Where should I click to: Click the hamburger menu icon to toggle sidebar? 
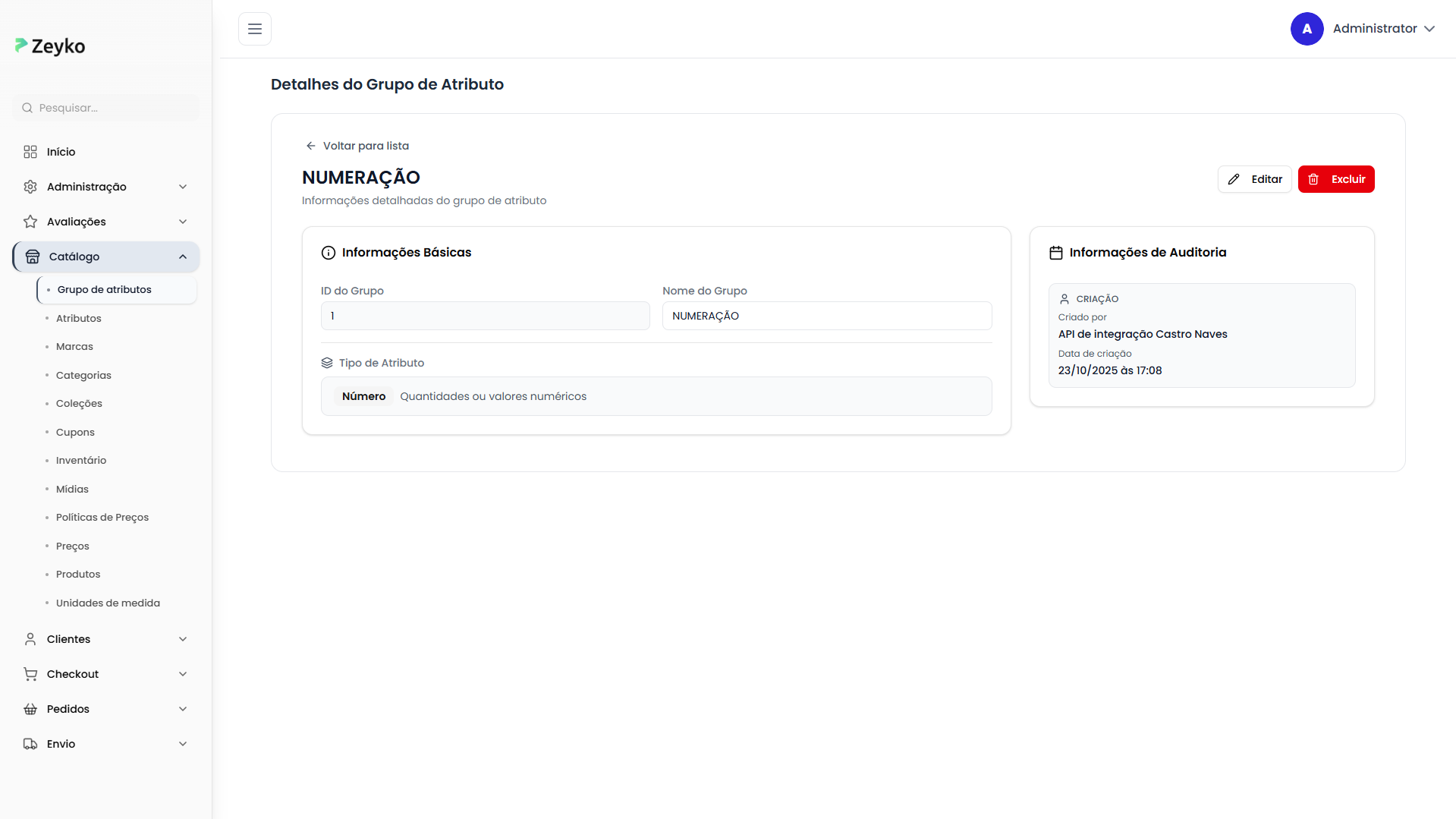click(255, 29)
